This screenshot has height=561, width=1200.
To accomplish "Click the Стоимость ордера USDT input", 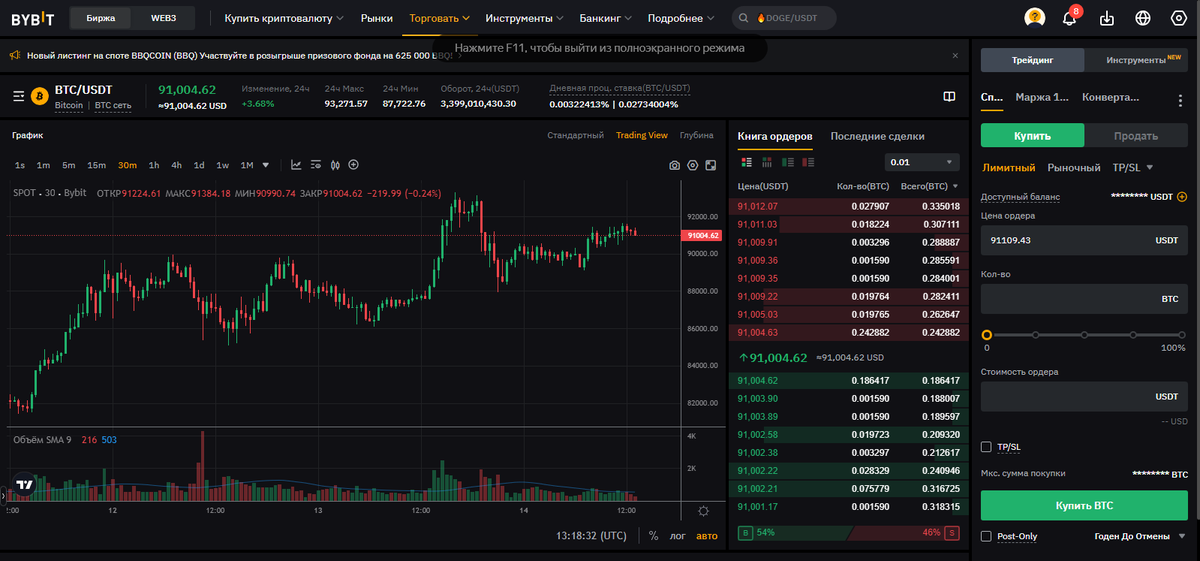I will click(x=1084, y=396).
